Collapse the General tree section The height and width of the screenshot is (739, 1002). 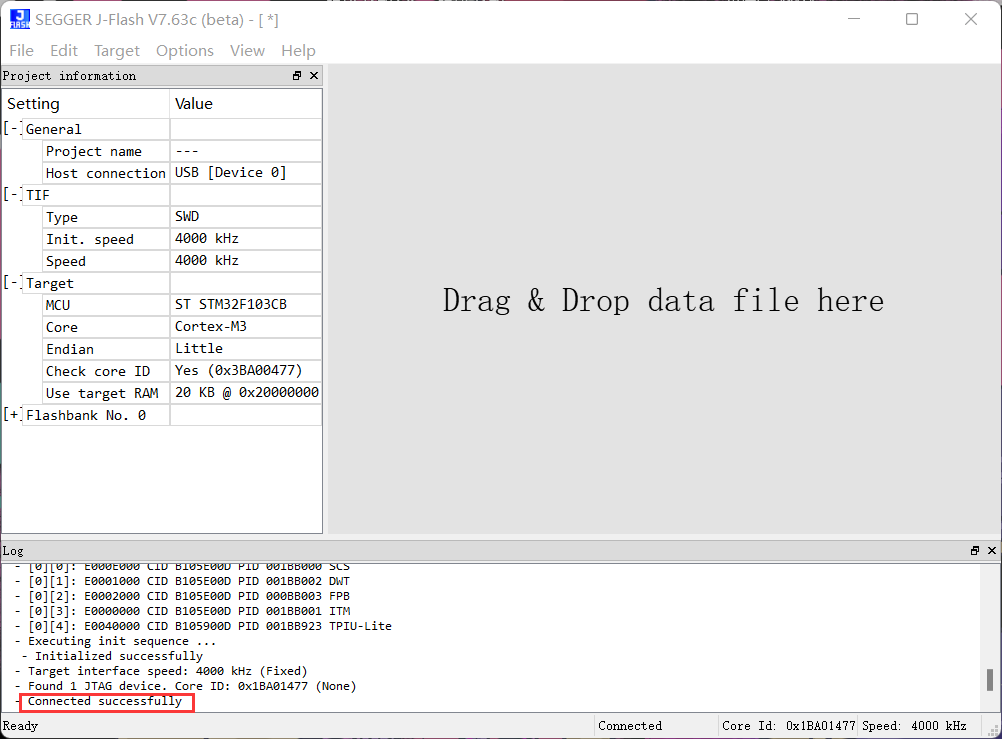click(11, 128)
